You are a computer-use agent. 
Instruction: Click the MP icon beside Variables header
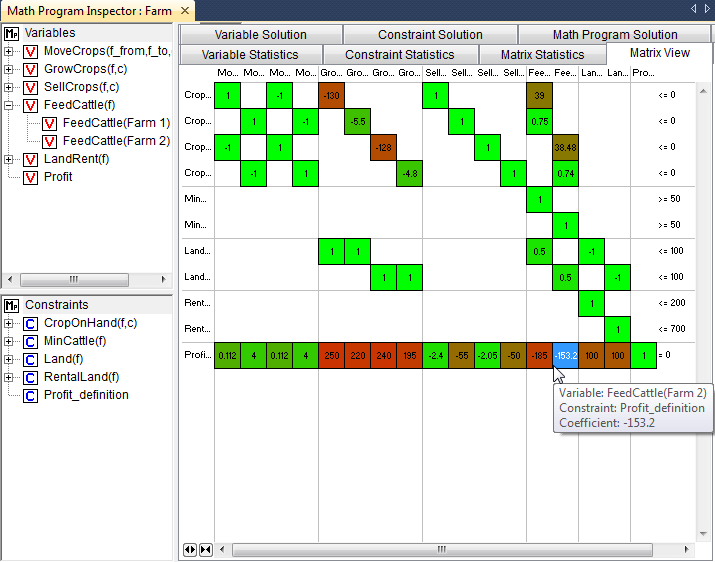click(x=11, y=33)
